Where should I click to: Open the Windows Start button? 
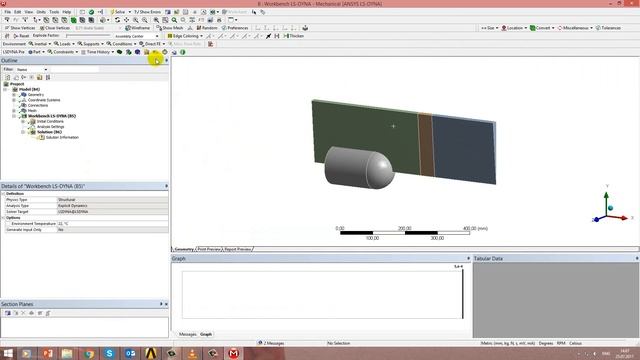point(7,353)
